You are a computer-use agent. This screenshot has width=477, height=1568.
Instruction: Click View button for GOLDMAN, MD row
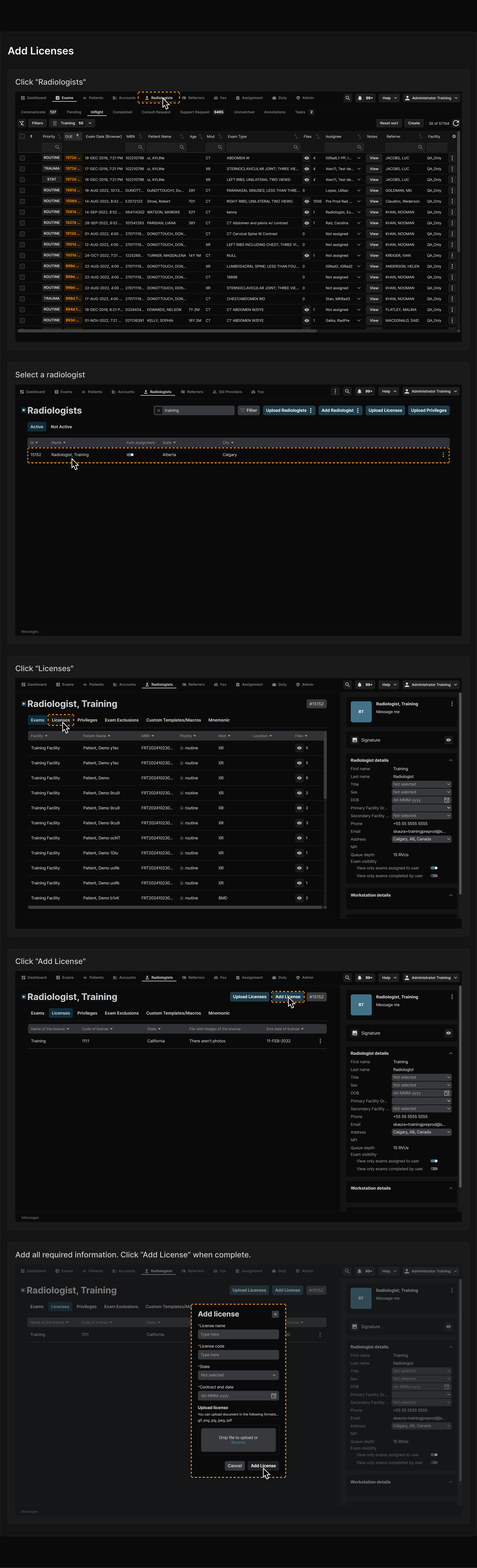tap(374, 191)
